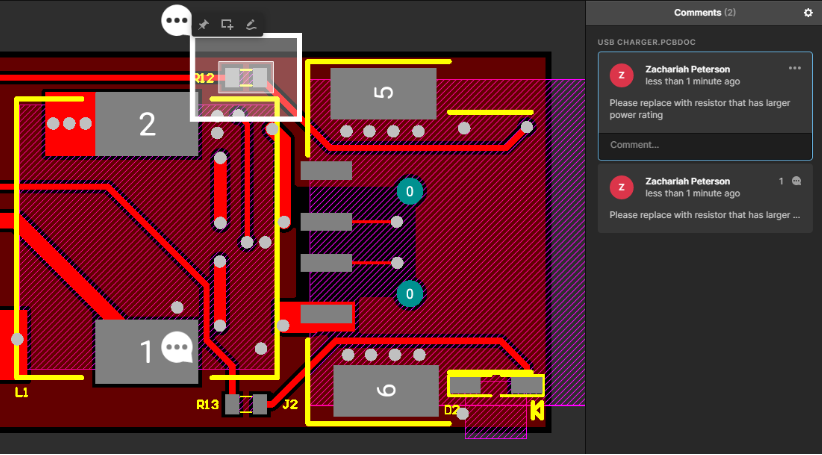The image size is (822, 455).
Task: Click the L1 designator label
Action: click(x=21, y=392)
